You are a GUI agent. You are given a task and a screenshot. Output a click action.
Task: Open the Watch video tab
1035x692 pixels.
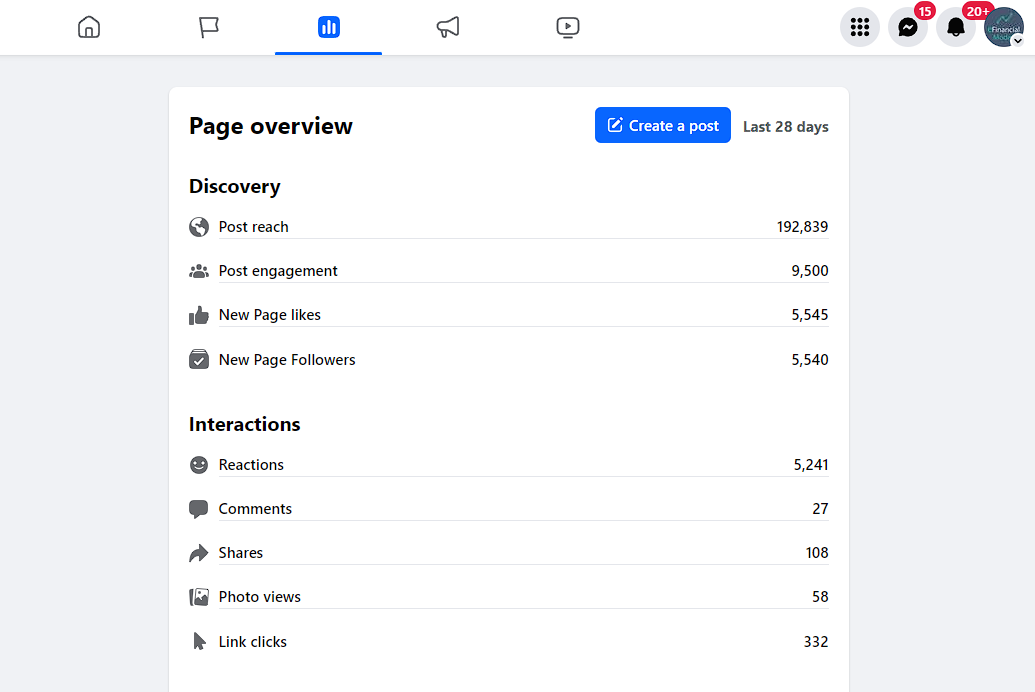tap(568, 27)
